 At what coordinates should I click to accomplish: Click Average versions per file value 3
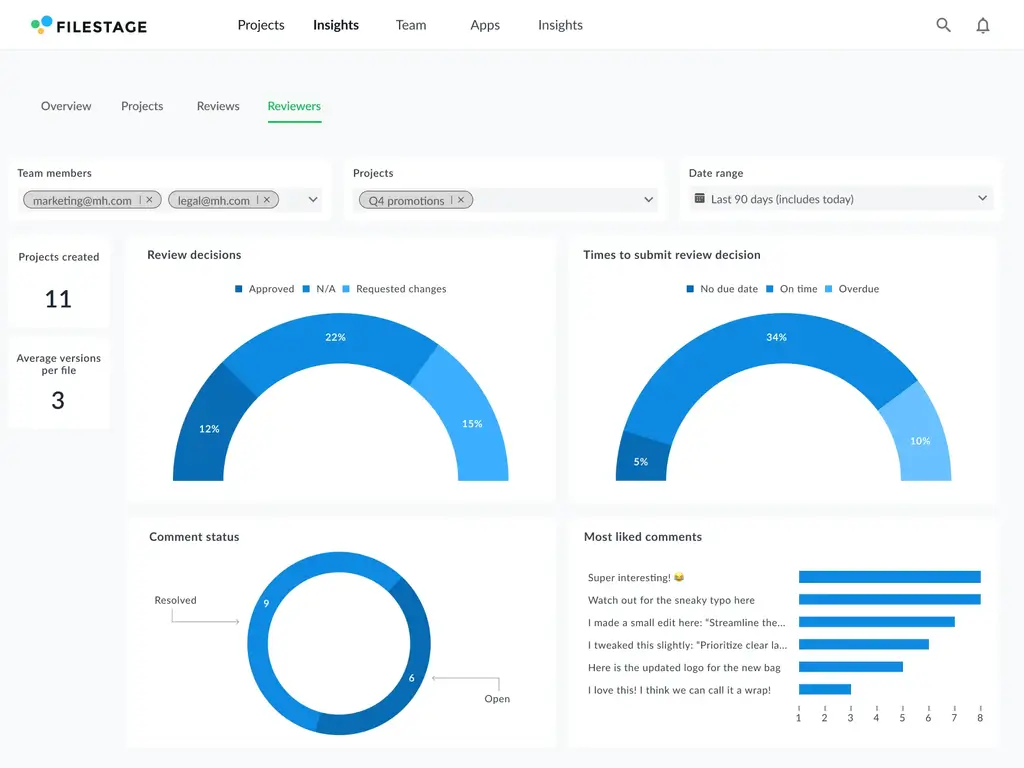coord(58,400)
